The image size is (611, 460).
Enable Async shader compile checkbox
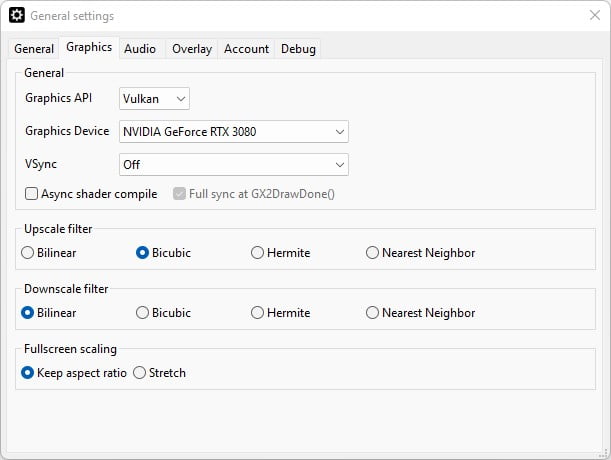[31, 194]
